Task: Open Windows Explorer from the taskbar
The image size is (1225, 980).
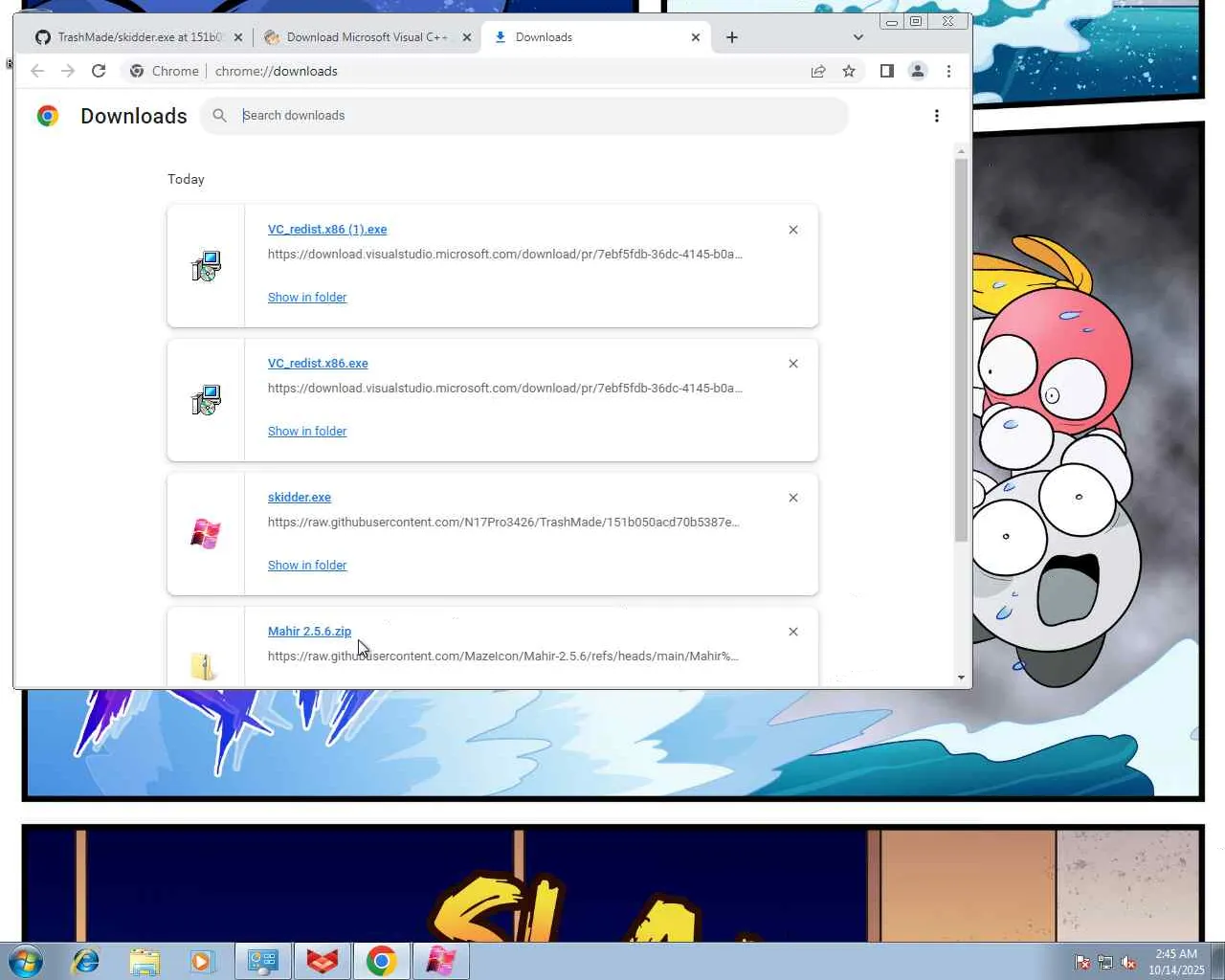Action: pos(145,961)
